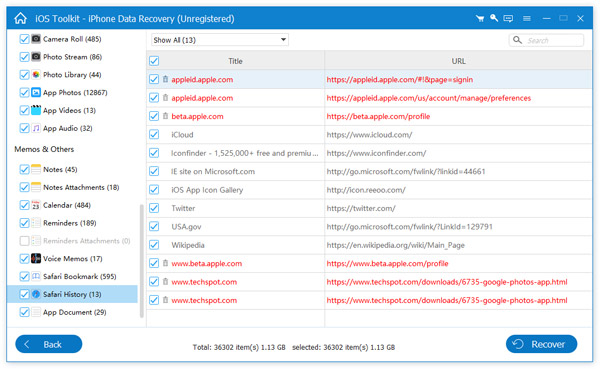Click the Search input field
The width and height of the screenshot is (600, 369).
546,40
